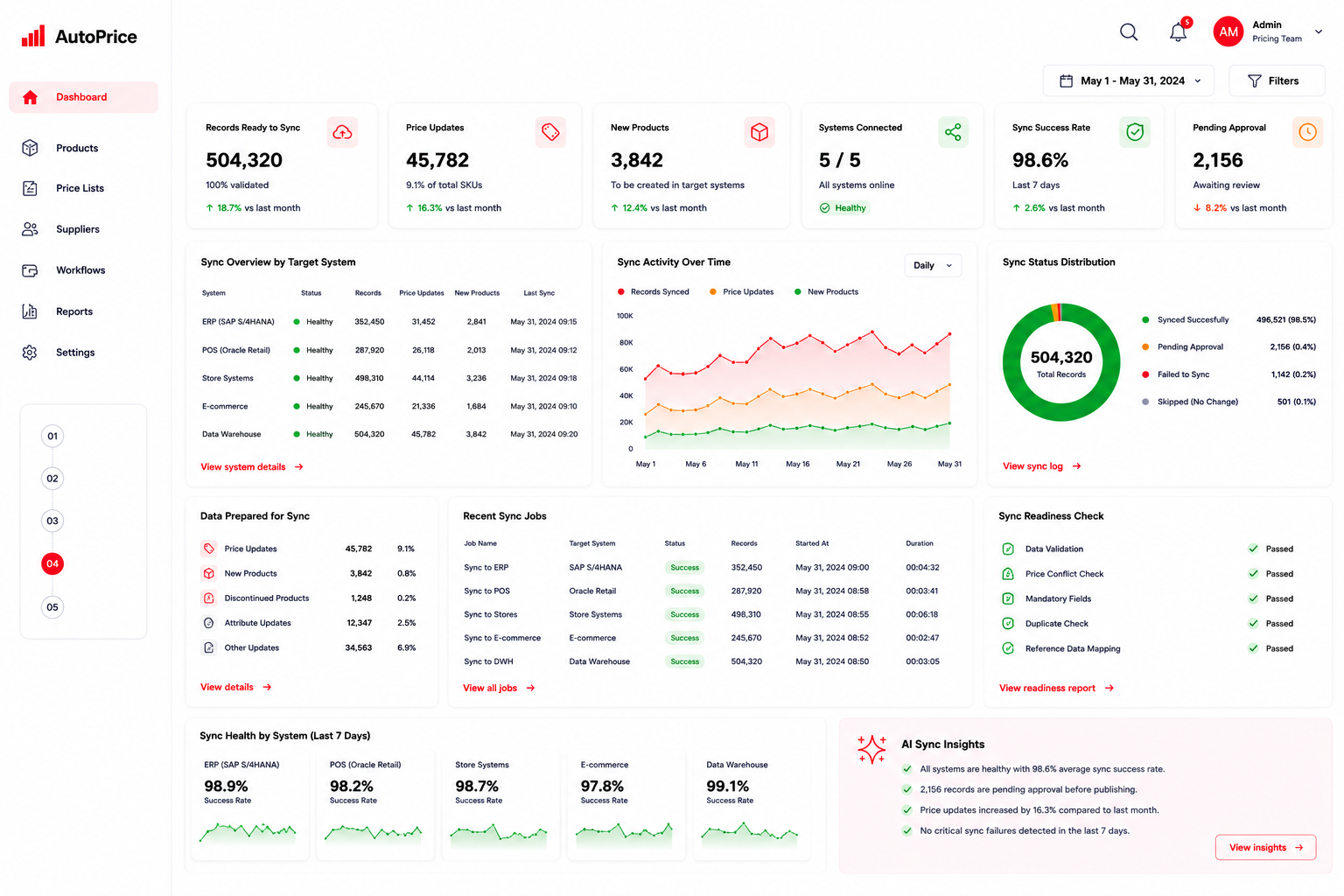The image size is (1344, 896).
Task: Click the Reports chart icon in sidebar
Action: [30, 311]
